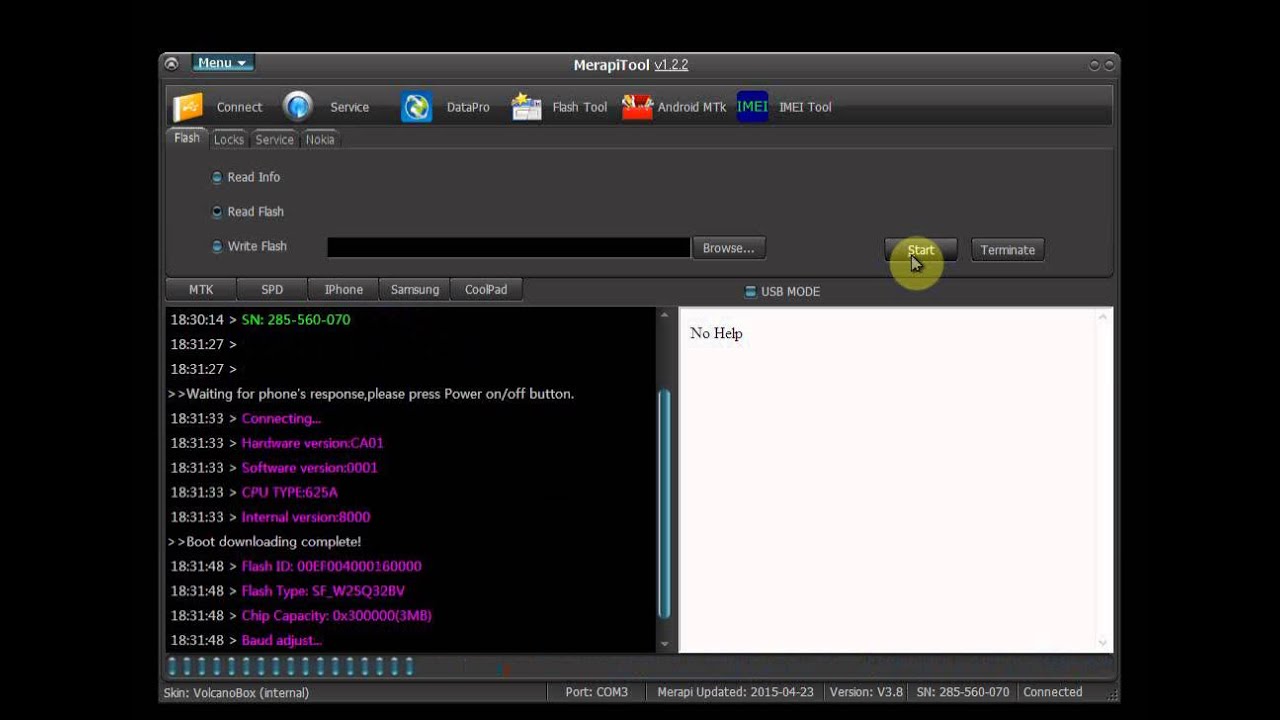
Task: Select the SPD platform tab
Action: pyautogui.click(x=272, y=290)
